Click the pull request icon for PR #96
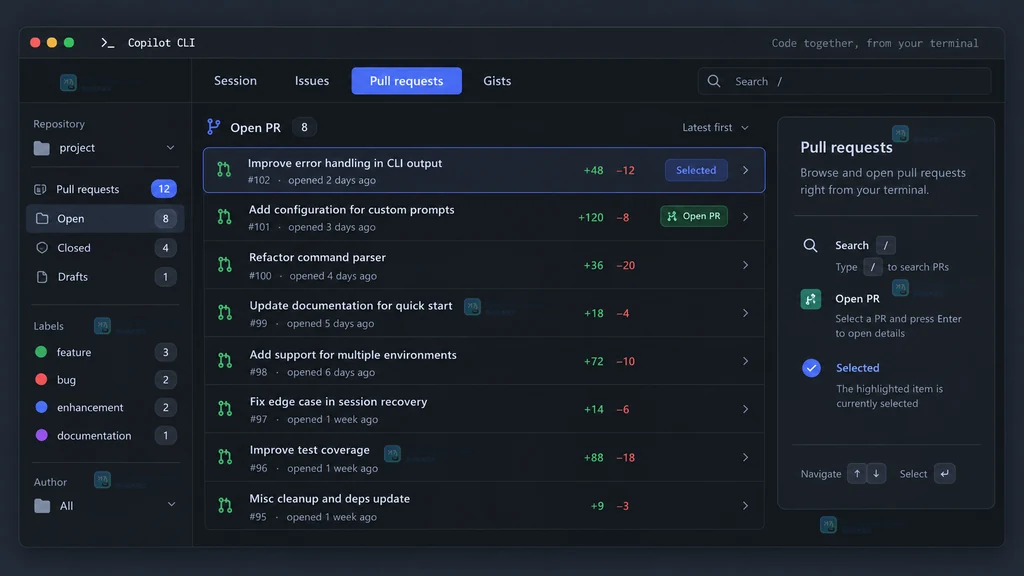The width and height of the screenshot is (1024, 576). [225, 457]
